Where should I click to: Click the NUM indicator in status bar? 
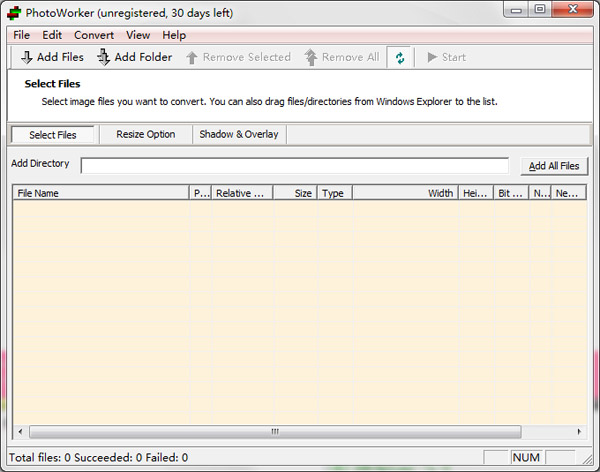(527, 457)
